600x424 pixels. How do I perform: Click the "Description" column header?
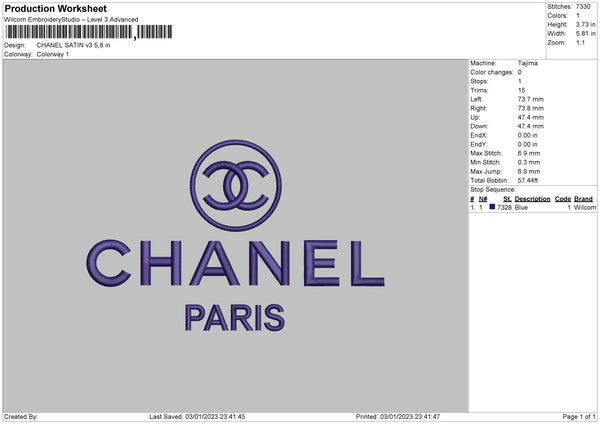click(x=532, y=199)
